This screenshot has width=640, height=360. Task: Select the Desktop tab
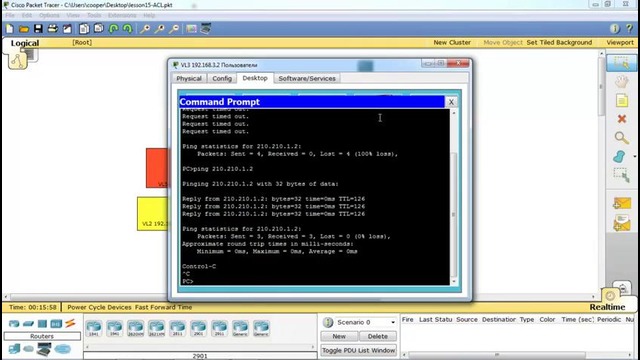255,78
